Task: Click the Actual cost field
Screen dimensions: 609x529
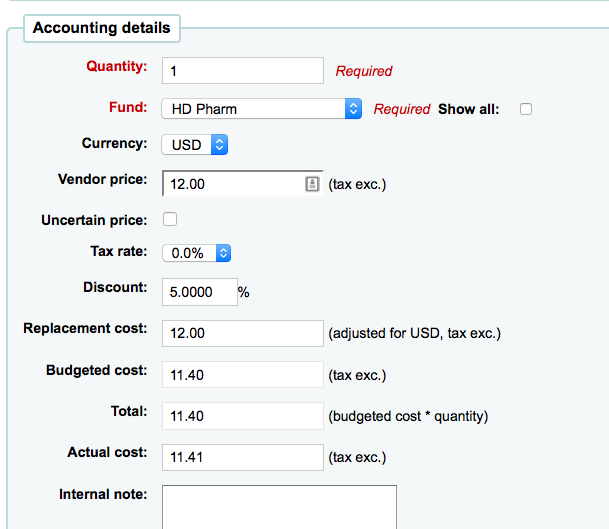Action: click(242, 457)
